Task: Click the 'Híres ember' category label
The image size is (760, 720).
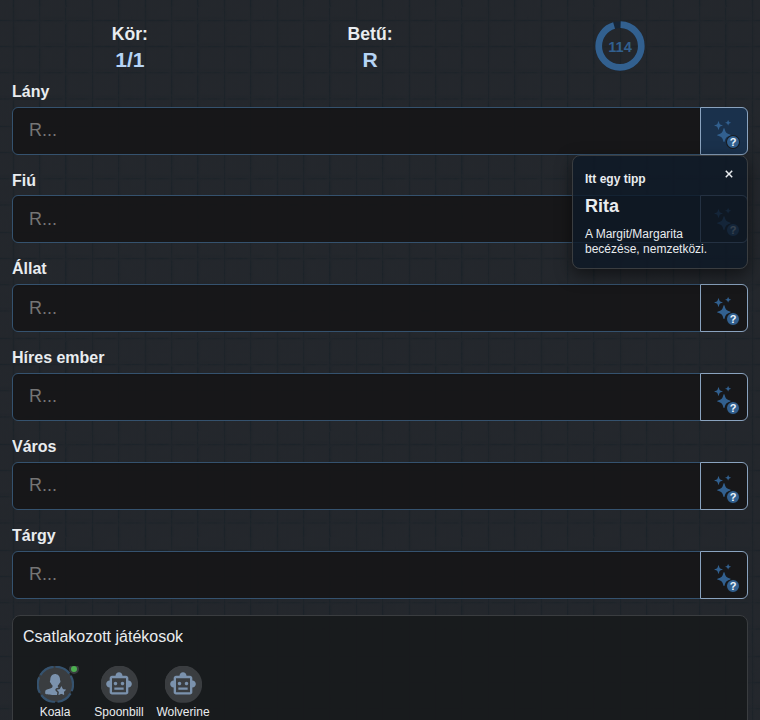Action: point(58,358)
